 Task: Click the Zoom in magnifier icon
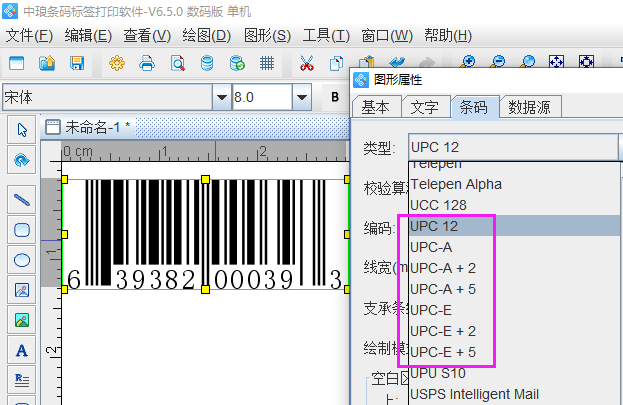coord(468,62)
